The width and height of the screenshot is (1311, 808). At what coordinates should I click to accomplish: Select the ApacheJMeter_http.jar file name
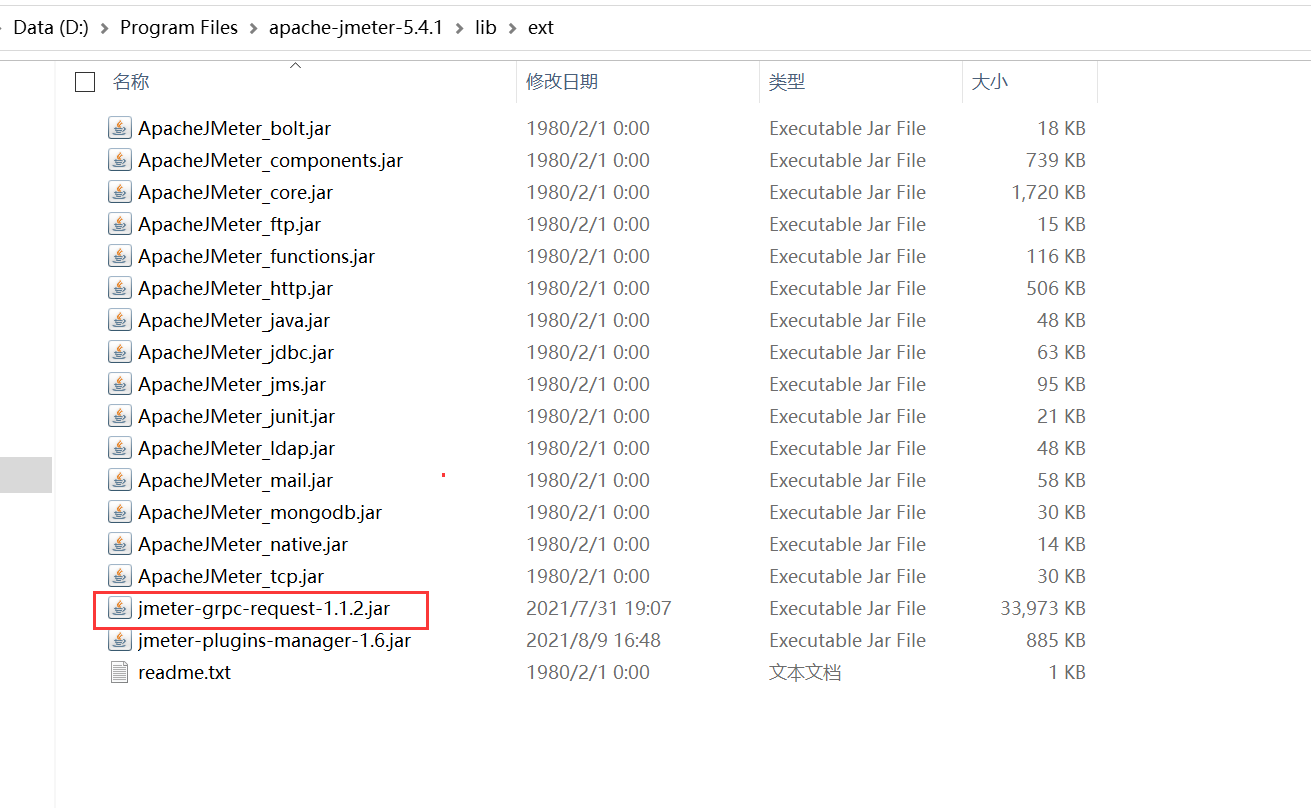236,288
